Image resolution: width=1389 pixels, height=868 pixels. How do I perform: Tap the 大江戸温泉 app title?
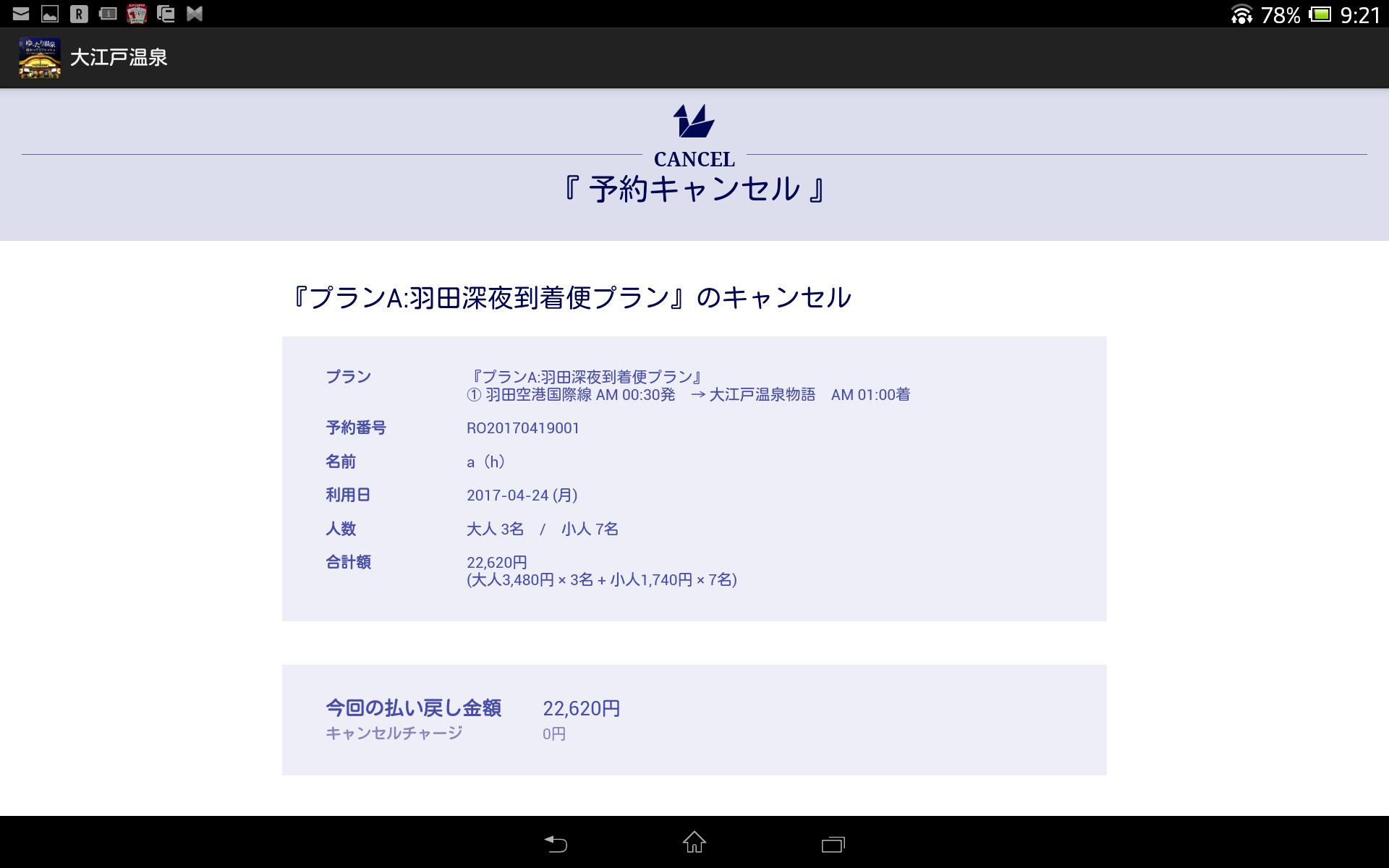(x=119, y=58)
